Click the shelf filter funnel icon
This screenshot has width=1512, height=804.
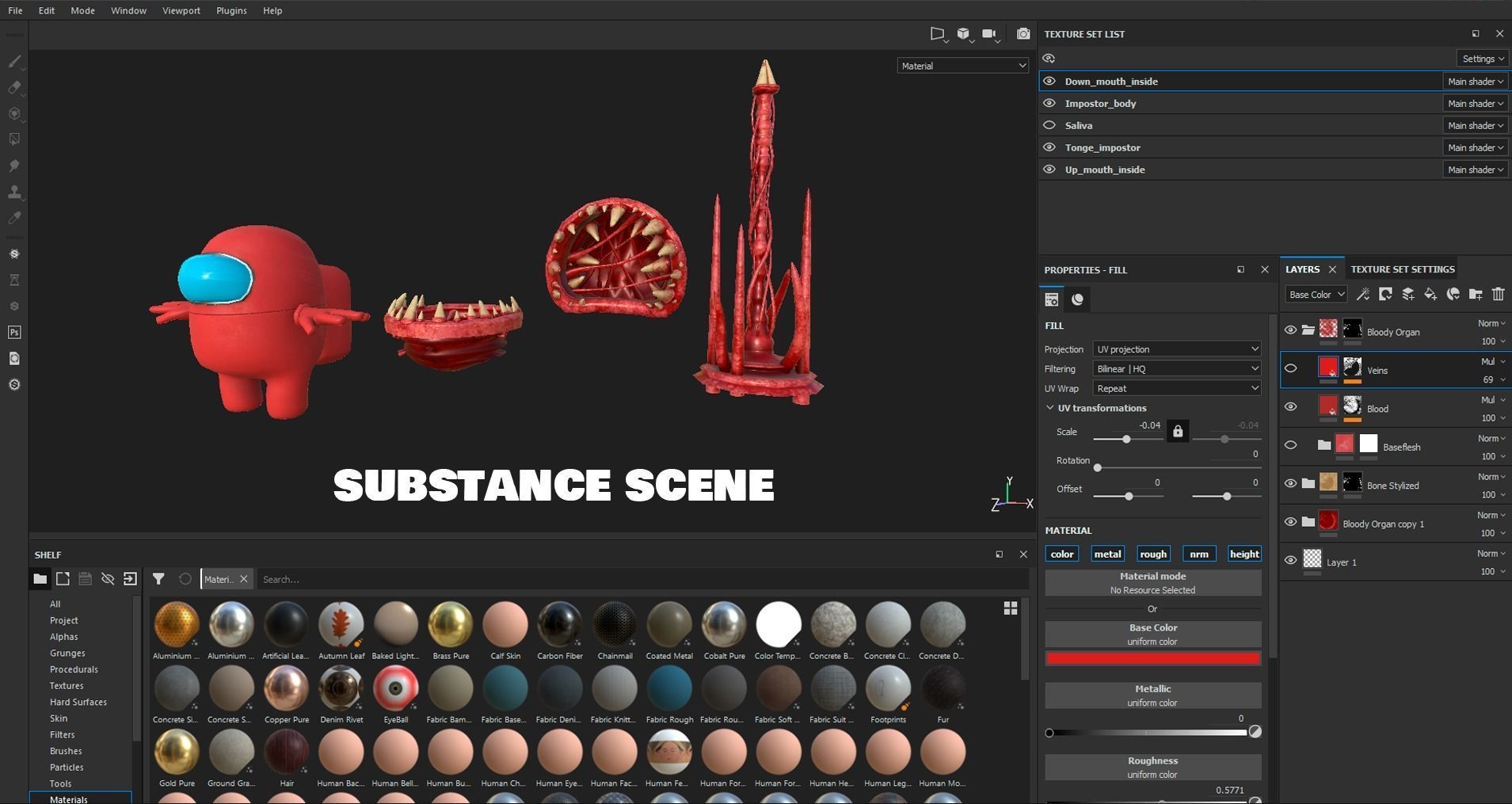[x=158, y=579]
